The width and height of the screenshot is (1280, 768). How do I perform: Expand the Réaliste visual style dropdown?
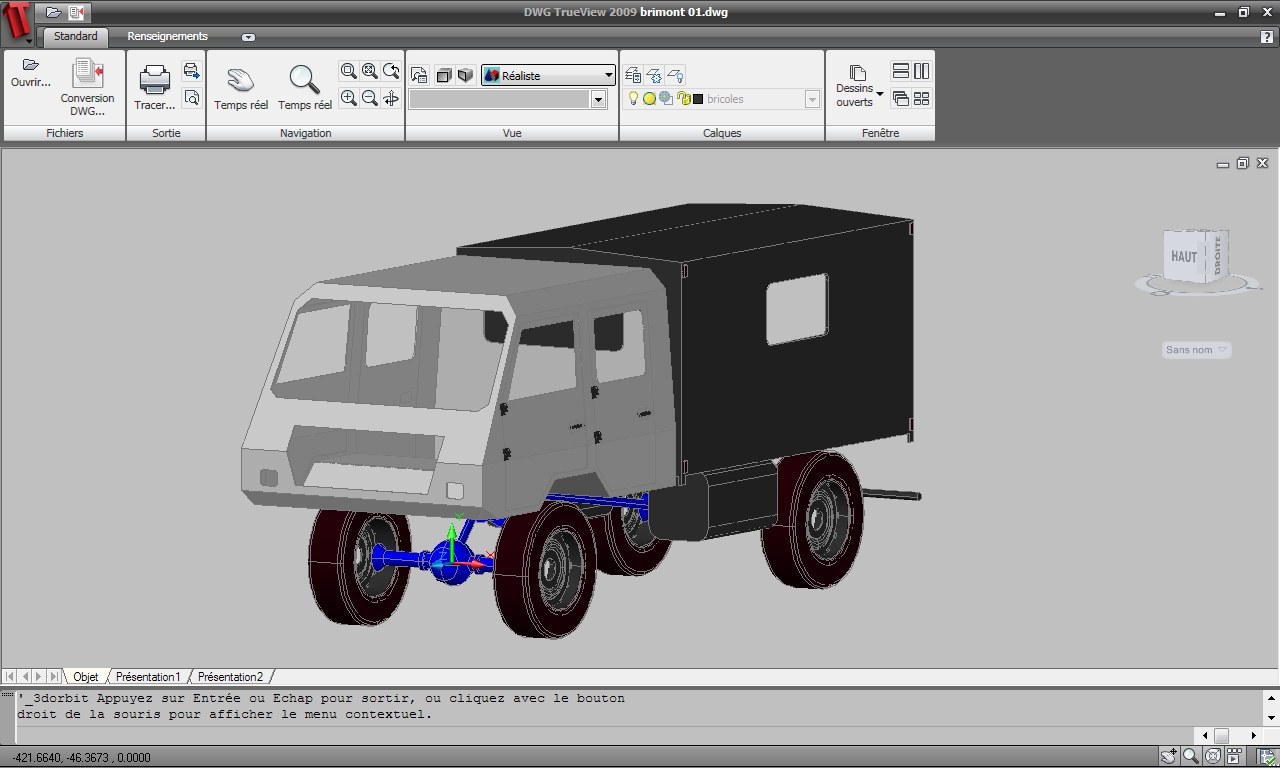pyautogui.click(x=608, y=75)
